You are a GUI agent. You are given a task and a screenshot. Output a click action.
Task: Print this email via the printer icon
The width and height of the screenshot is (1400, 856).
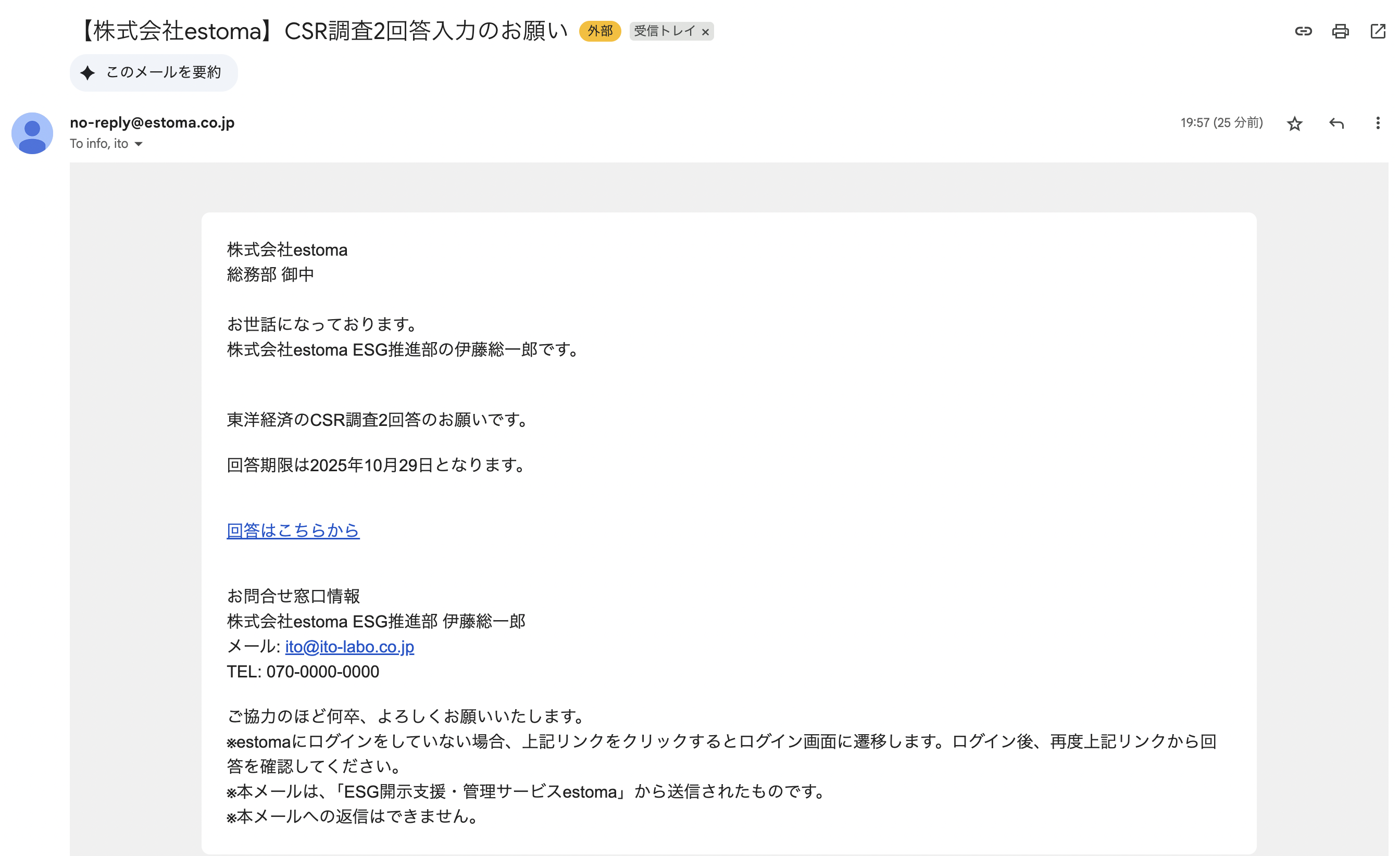tap(1340, 31)
